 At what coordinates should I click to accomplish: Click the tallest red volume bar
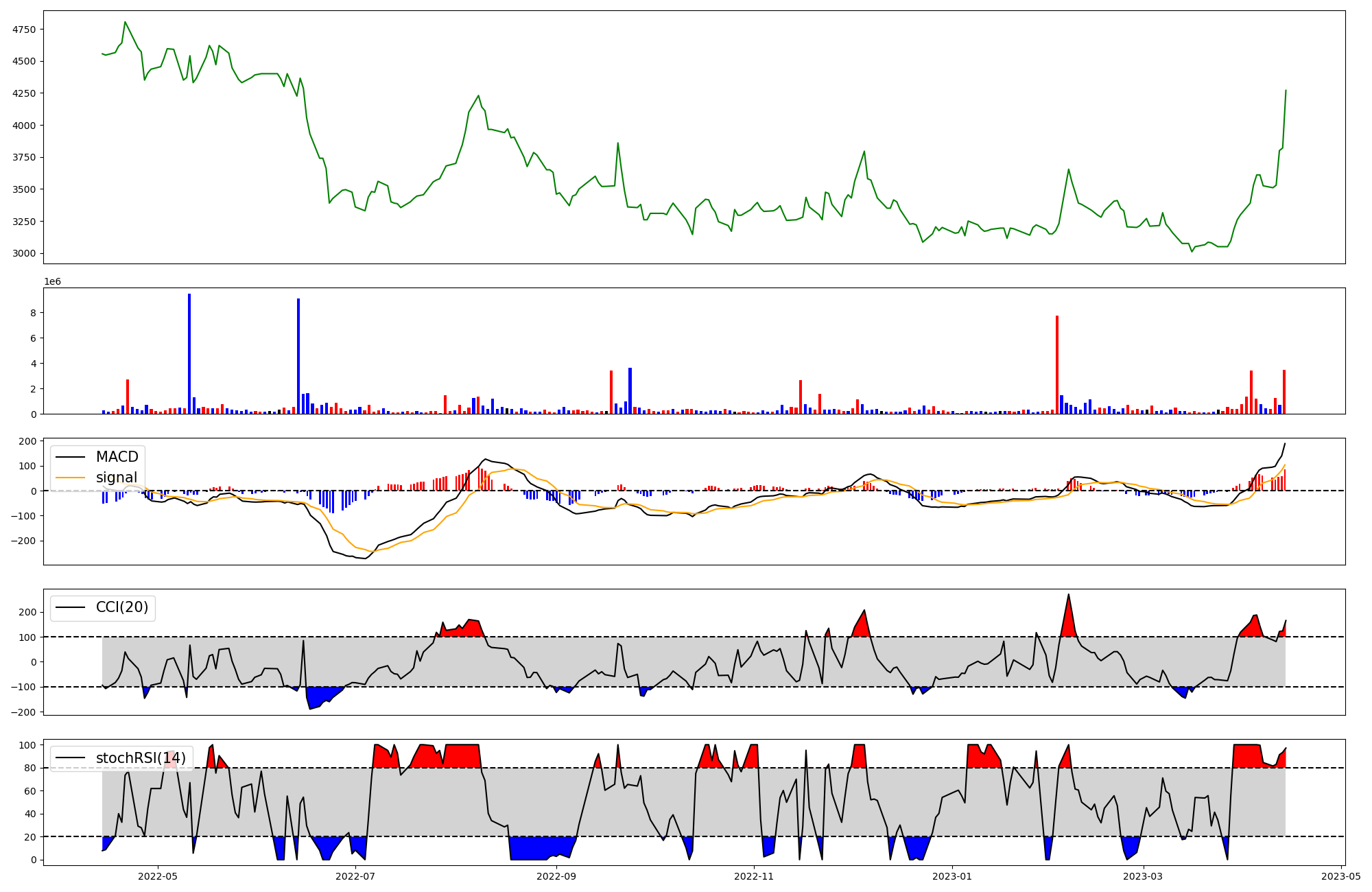click(x=1057, y=364)
